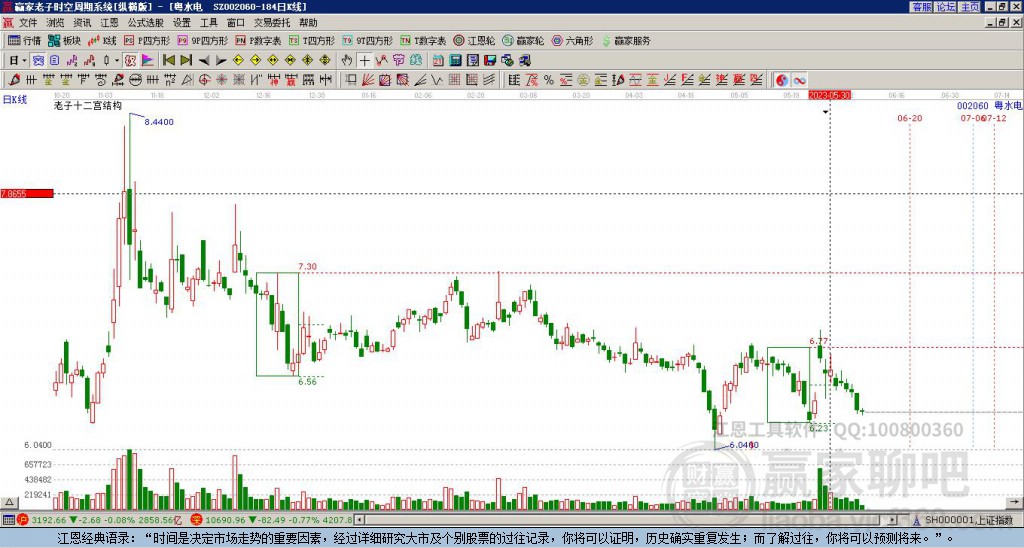The height and width of the screenshot is (548, 1024).
Task: Open the 9T四方形 tool
Action: 368,40
